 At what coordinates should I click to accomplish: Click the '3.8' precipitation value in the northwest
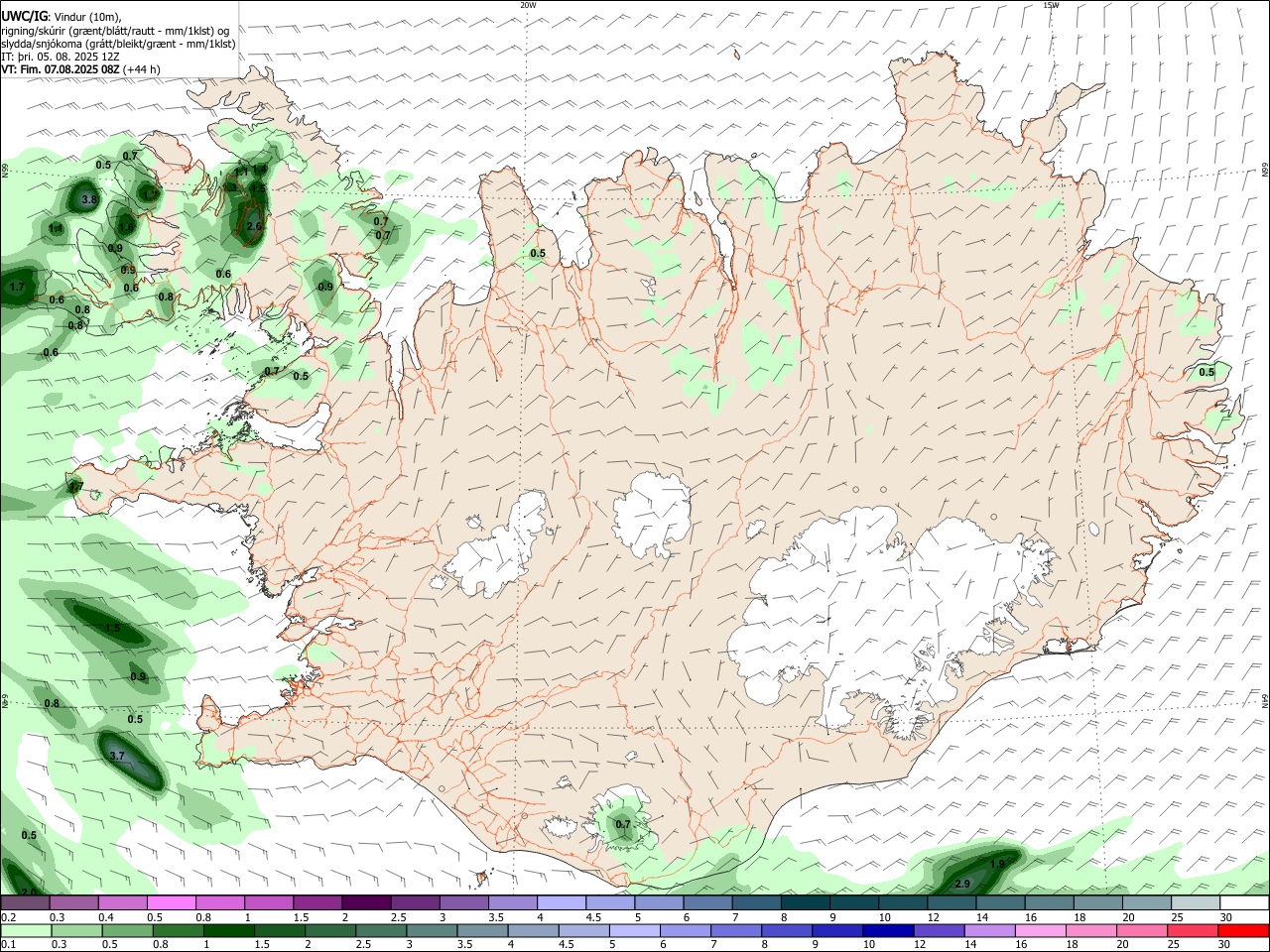click(x=88, y=199)
